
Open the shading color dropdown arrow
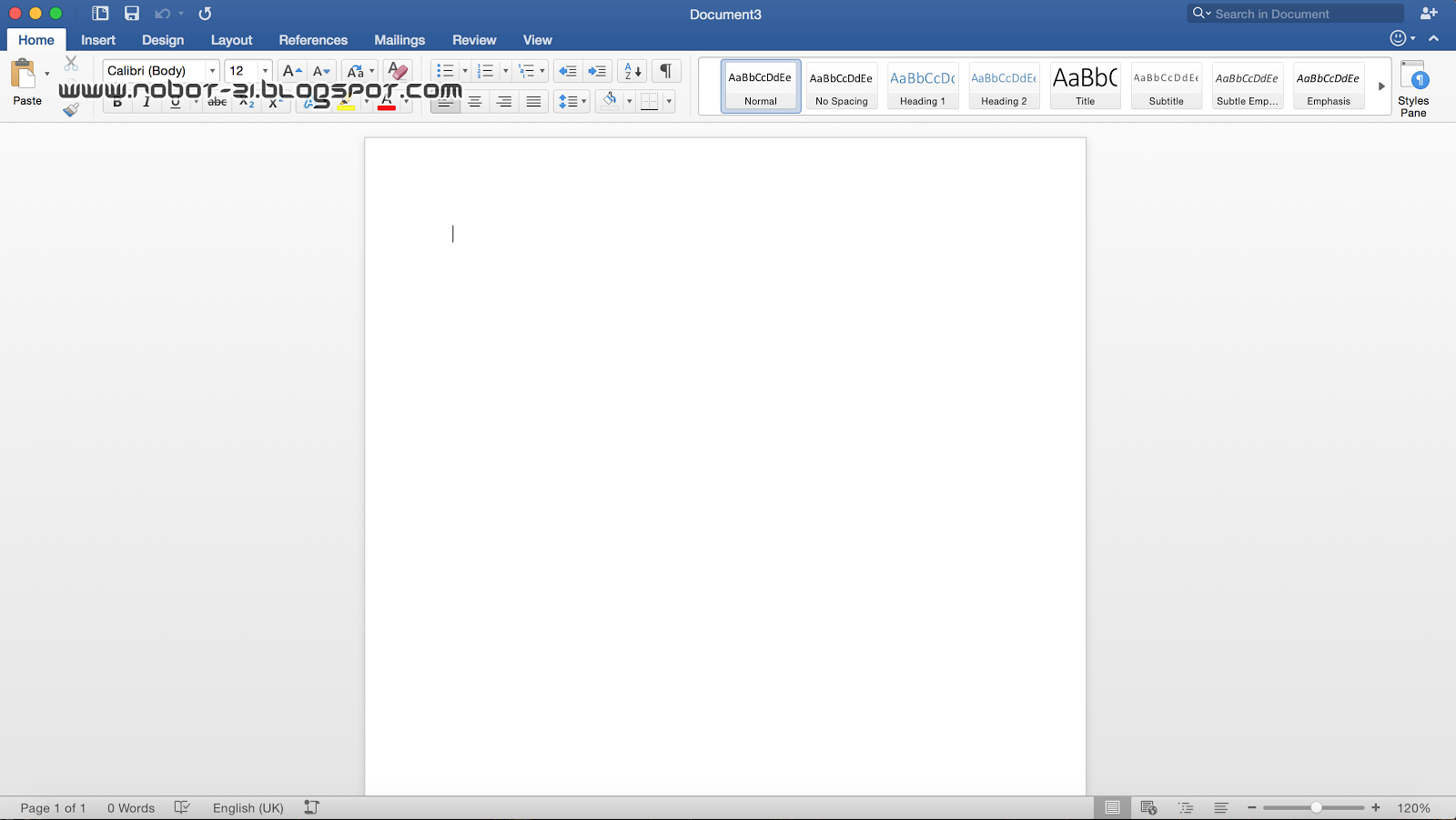tap(629, 101)
